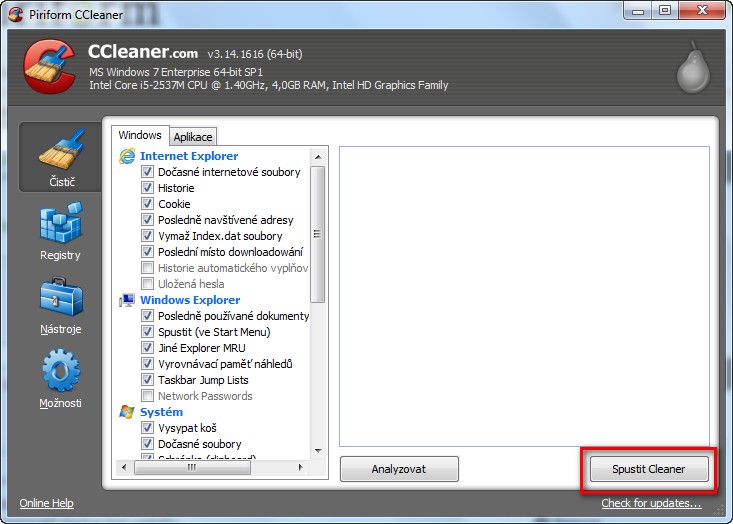
Task: Click the v3.14.1616 (64-bit) version text
Action: pos(255,54)
